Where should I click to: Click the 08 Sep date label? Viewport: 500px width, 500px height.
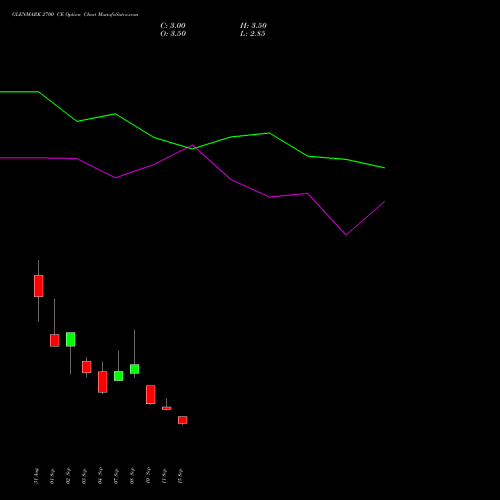pos(132,476)
